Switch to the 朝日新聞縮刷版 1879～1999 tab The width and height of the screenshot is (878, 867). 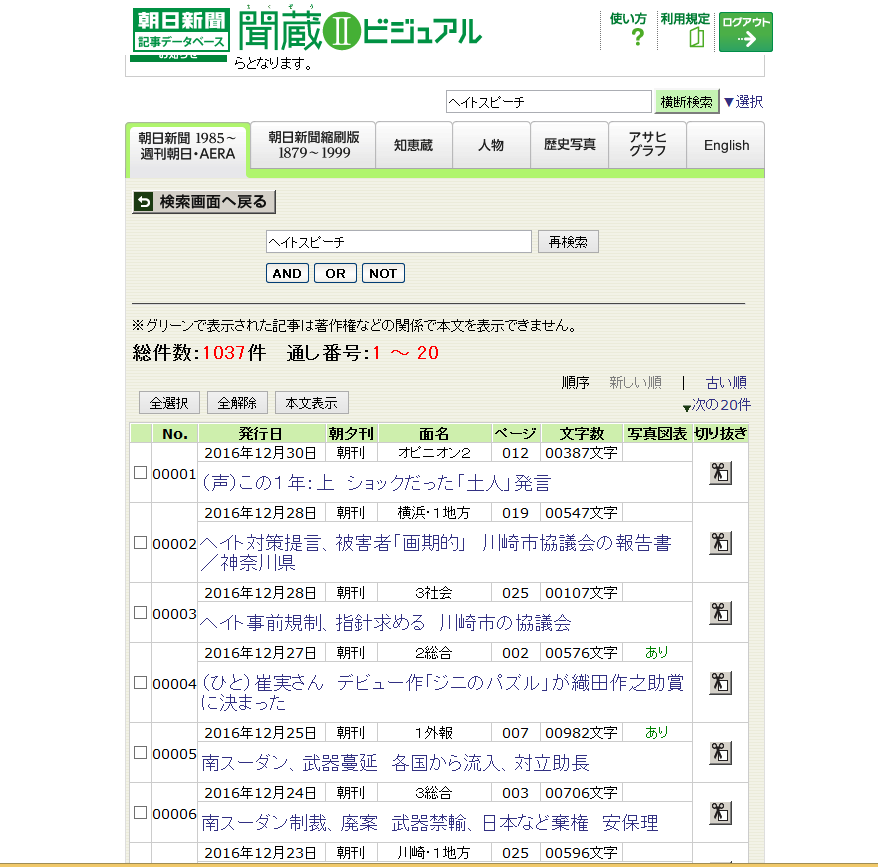click(314, 145)
